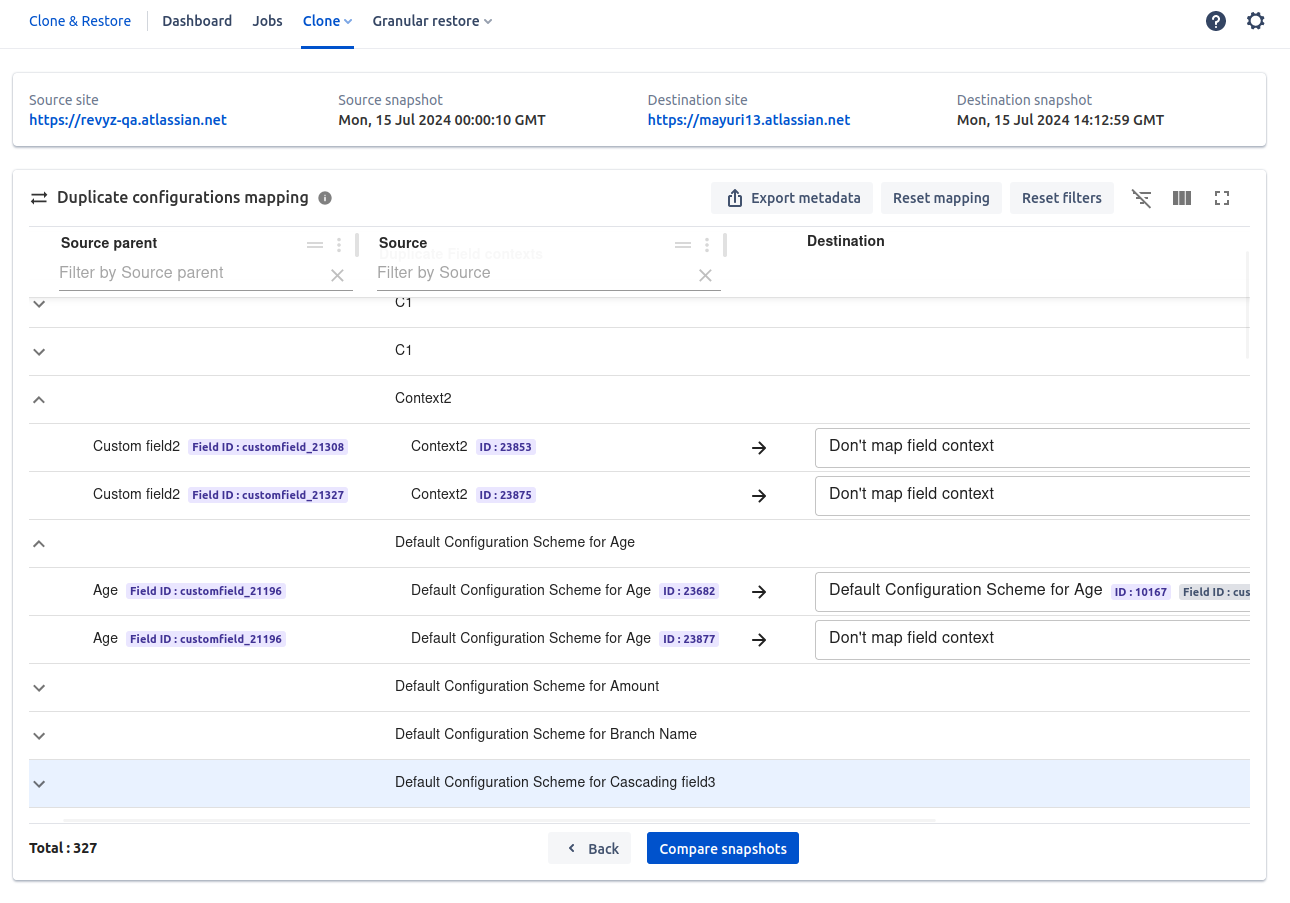Open the revyz-qa source site link
The width and height of the screenshot is (1290, 903).
pyautogui.click(x=128, y=120)
